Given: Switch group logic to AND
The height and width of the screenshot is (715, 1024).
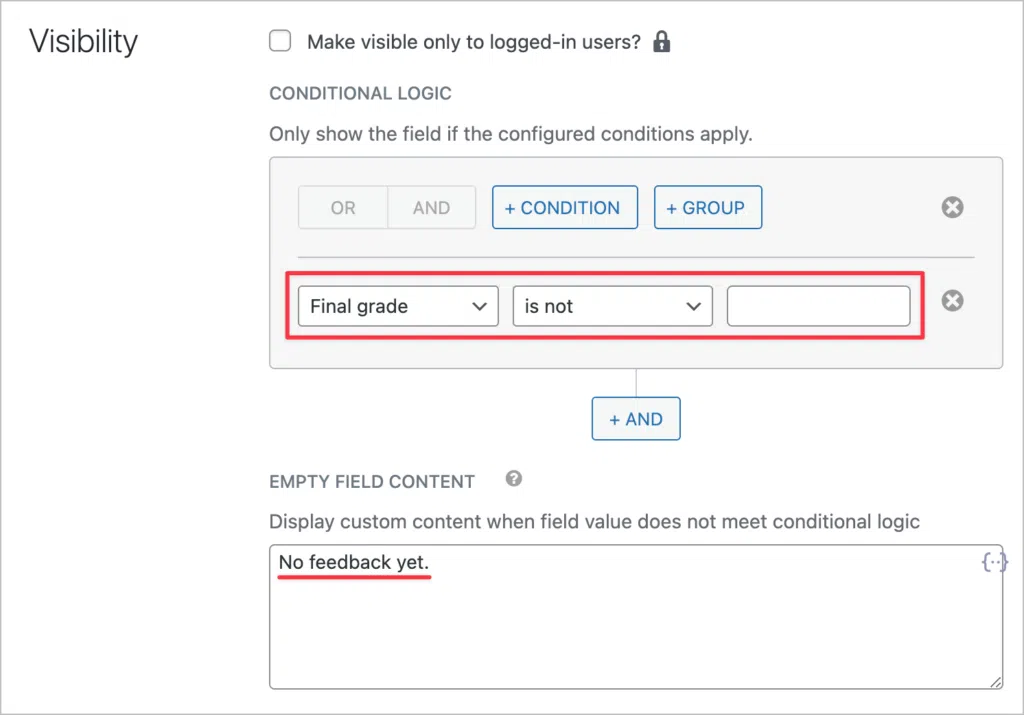Looking at the screenshot, I should point(431,208).
